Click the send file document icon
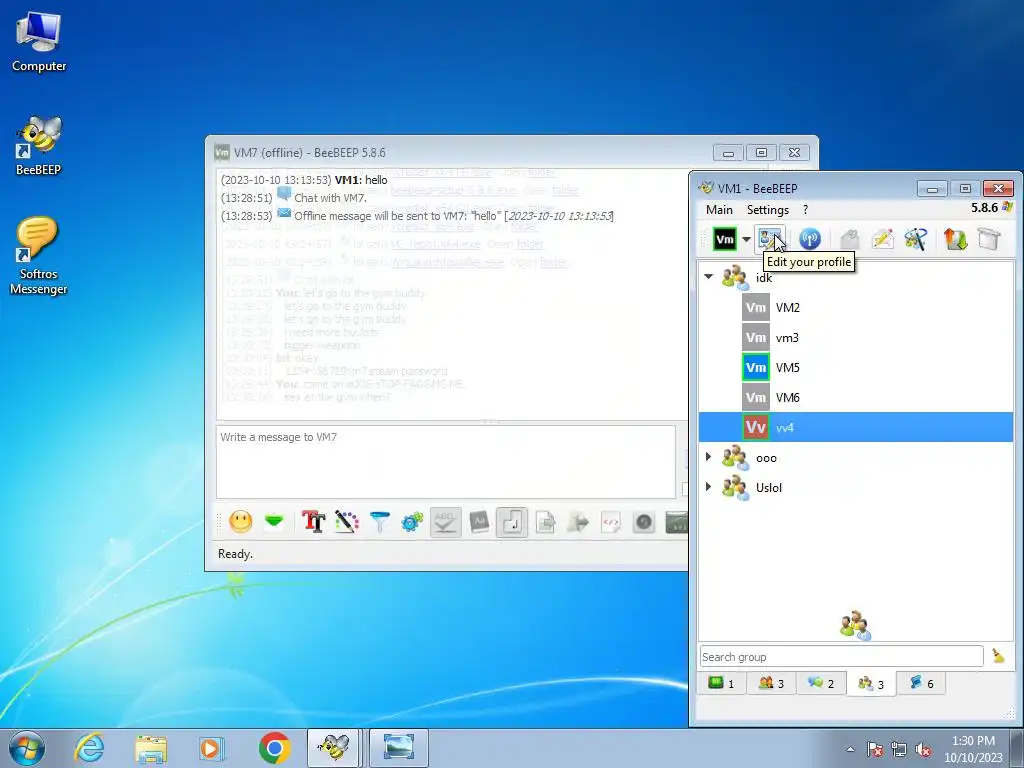 tap(545, 522)
